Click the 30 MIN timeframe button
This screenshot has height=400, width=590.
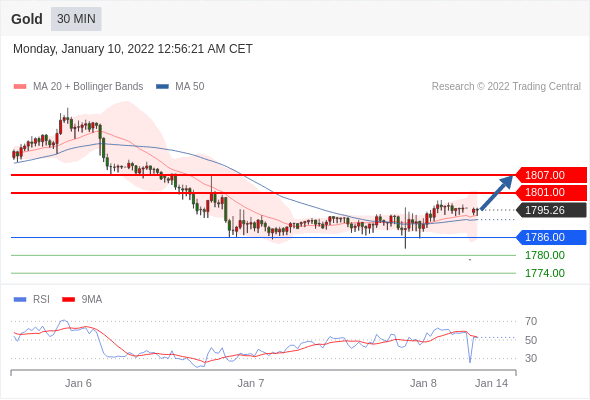coord(76,19)
